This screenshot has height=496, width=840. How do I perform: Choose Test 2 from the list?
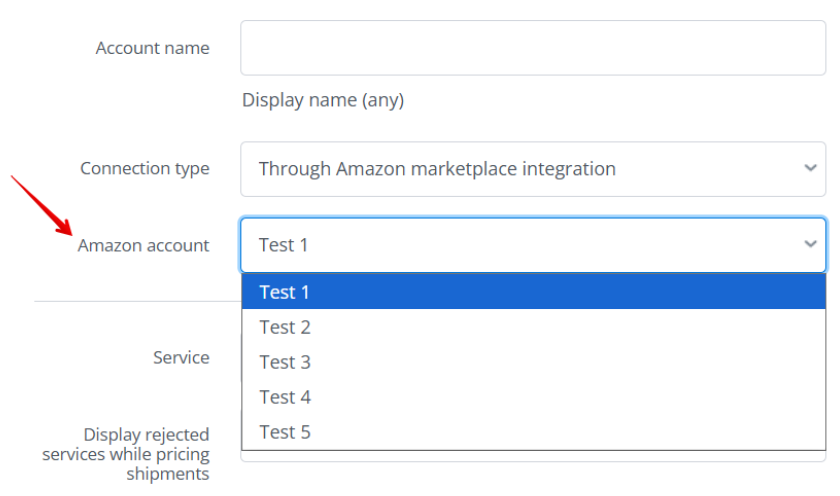(285, 327)
